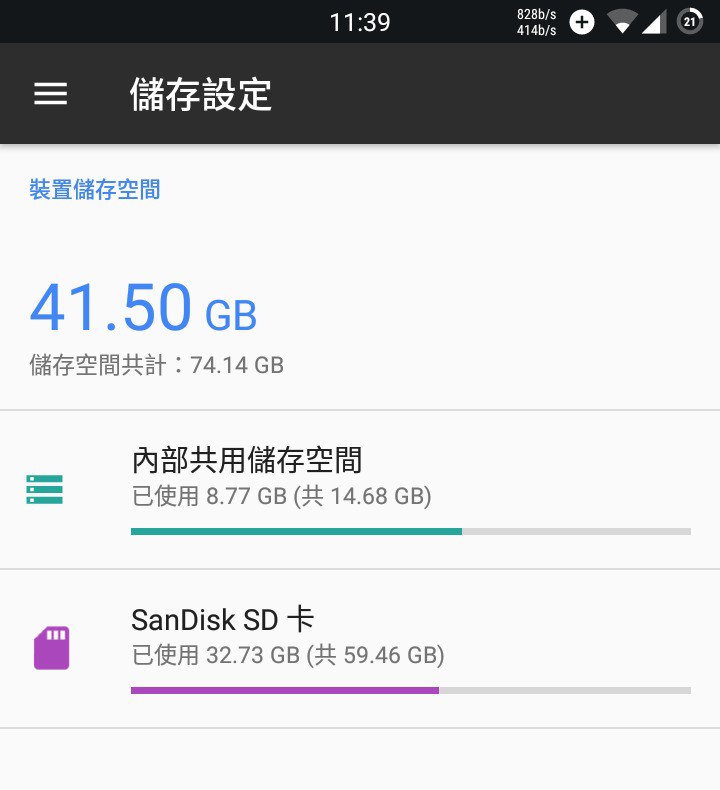Screen dimensions: 720x790
Task: Tap the 41.50 GB used total
Action: click(x=144, y=307)
